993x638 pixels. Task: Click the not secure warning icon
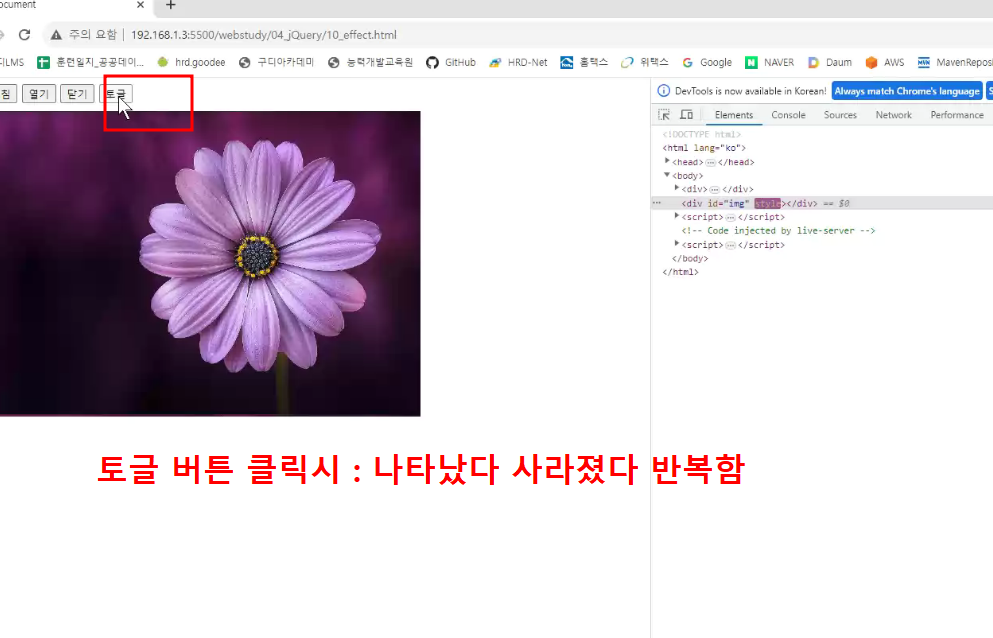click(x=56, y=35)
